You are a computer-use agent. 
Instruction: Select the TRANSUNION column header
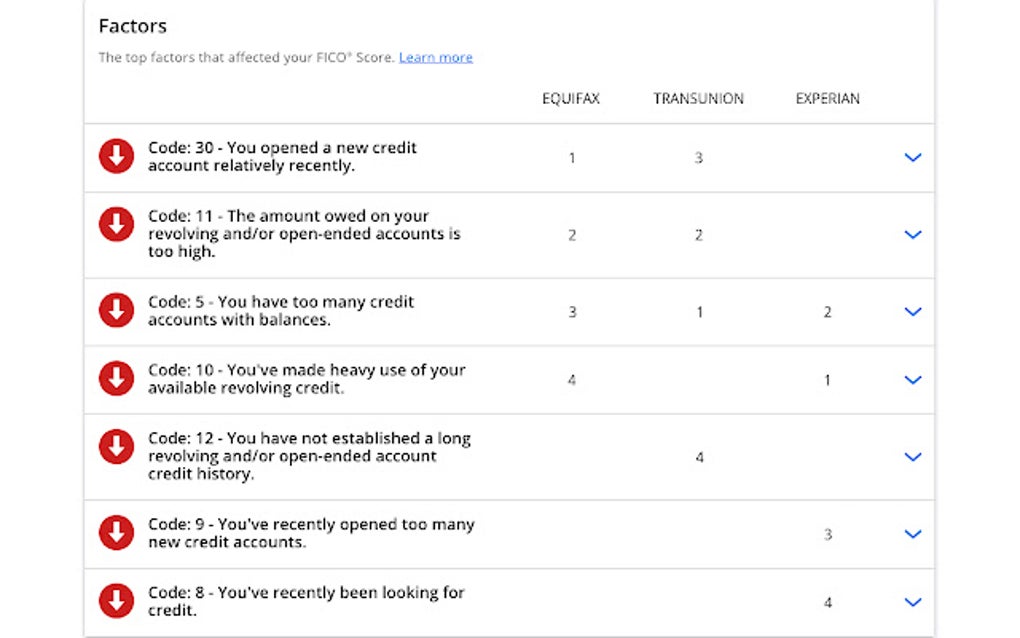click(x=698, y=98)
